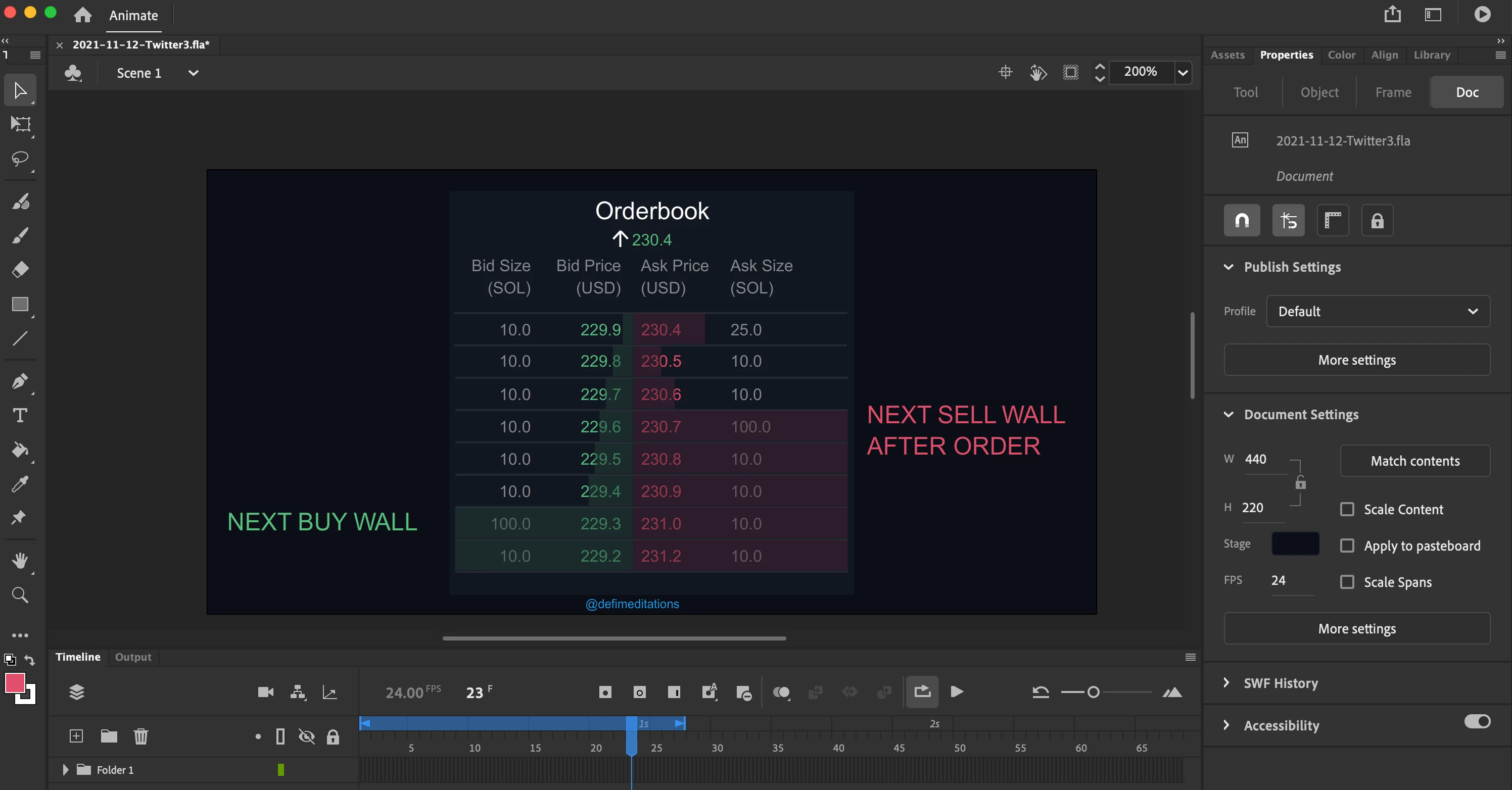The height and width of the screenshot is (790, 1512).
Task: Click the Match contents button
Action: pos(1414,461)
